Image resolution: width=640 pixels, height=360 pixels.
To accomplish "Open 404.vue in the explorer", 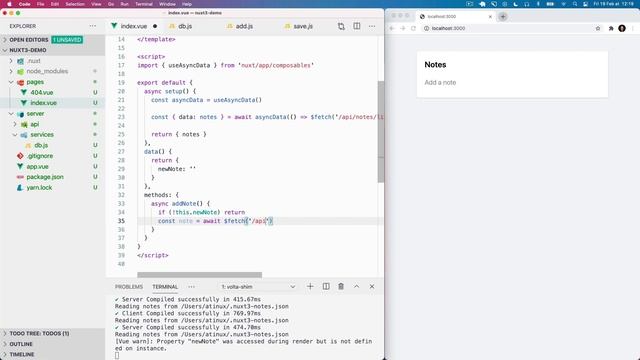I will (x=42, y=93).
